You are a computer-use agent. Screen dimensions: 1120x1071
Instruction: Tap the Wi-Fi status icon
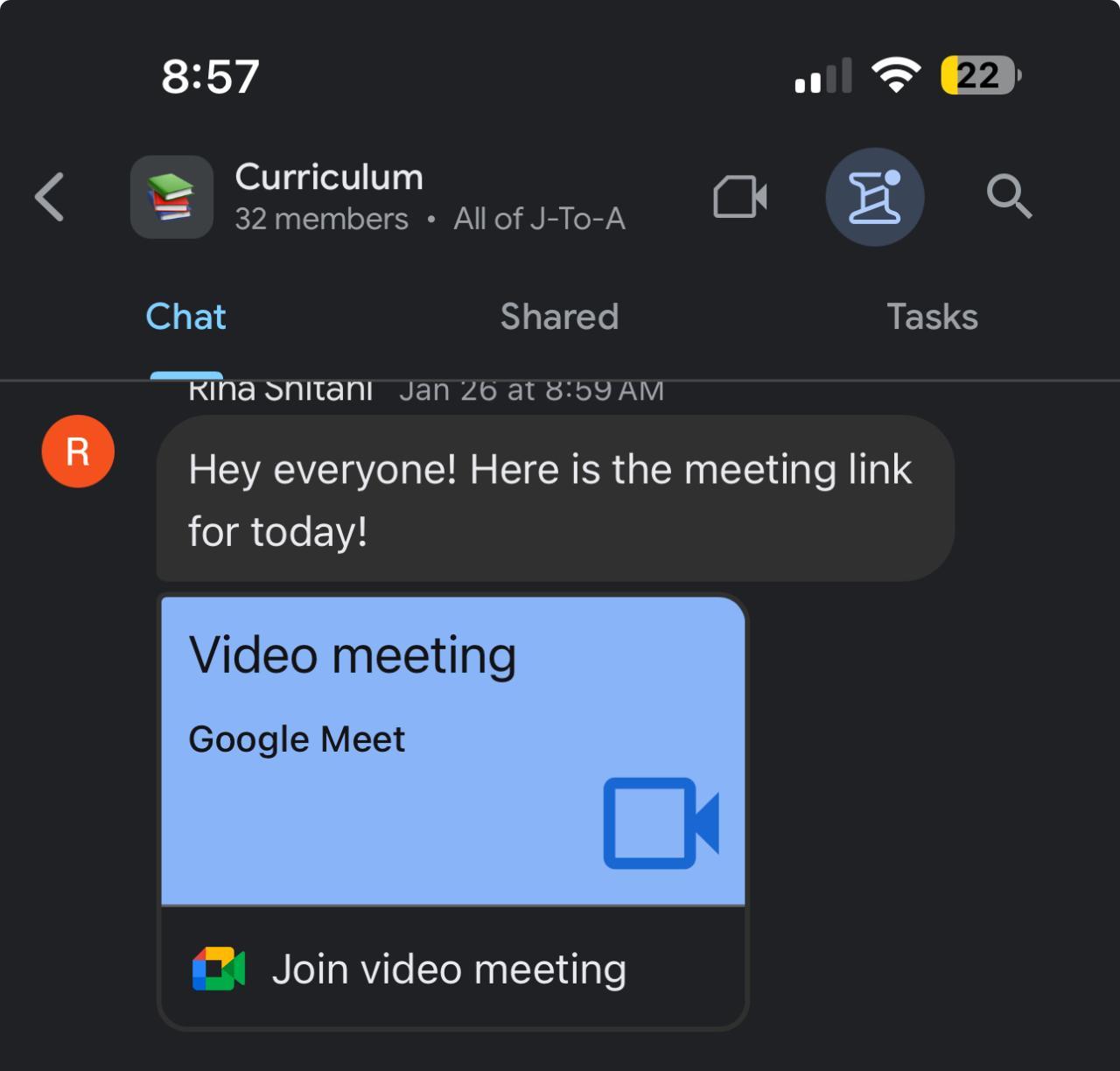(x=896, y=75)
